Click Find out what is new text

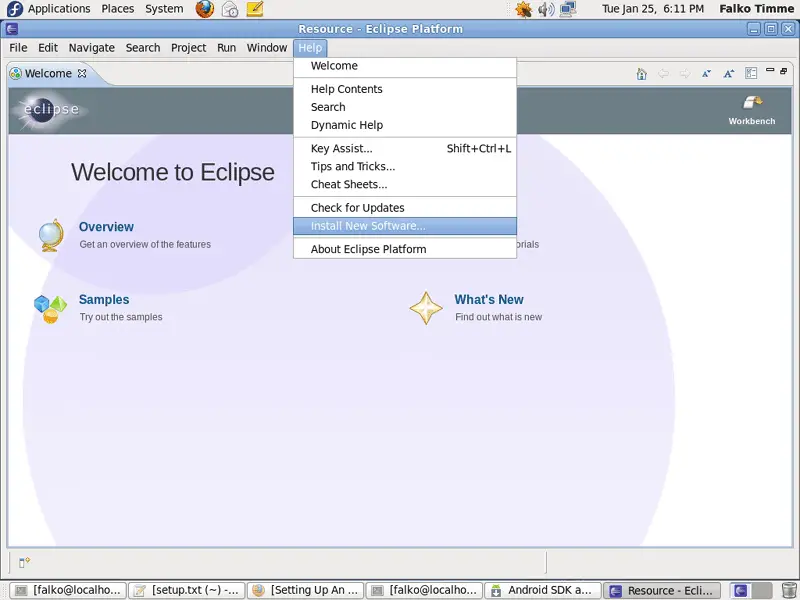(x=498, y=317)
